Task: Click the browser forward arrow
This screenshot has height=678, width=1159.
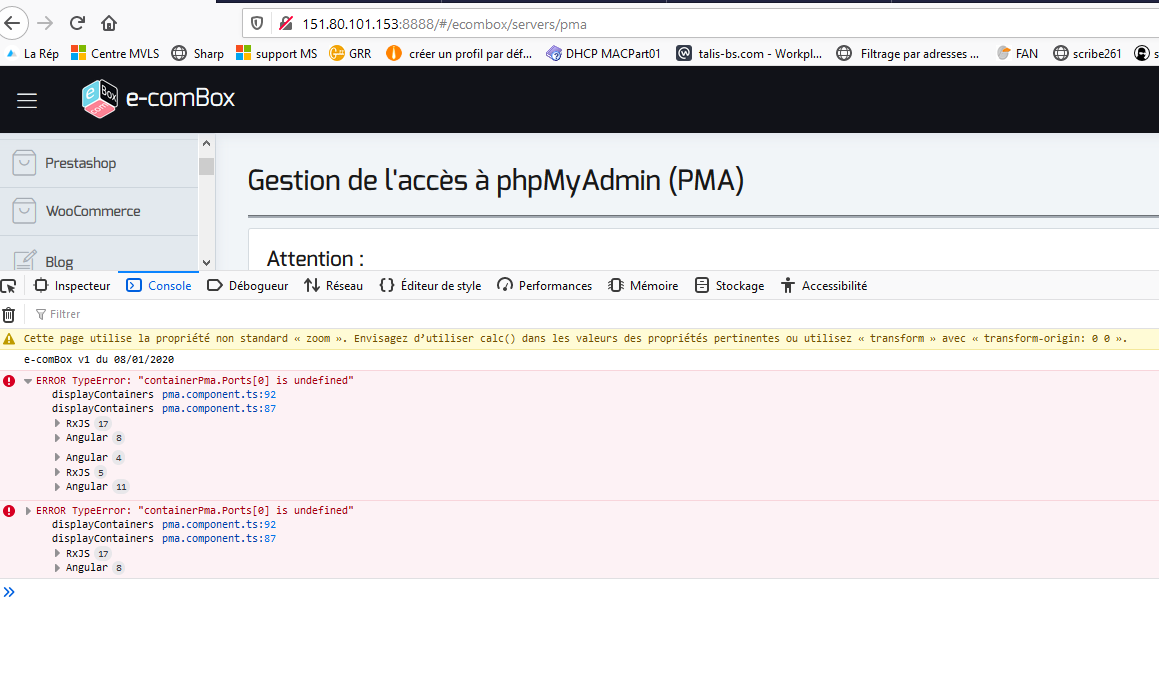Action: point(45,23)
